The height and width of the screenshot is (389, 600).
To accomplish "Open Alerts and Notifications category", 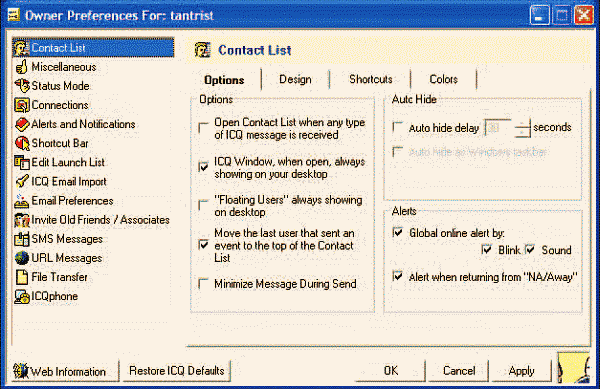I will (83, 124).
